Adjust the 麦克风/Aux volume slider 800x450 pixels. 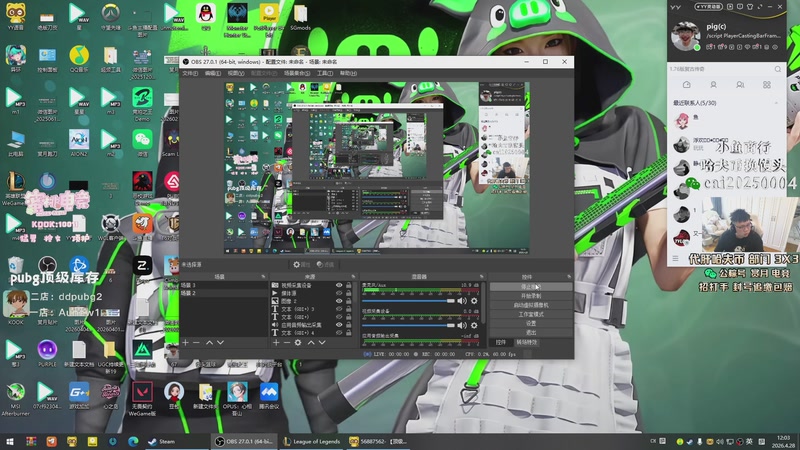(x=408, y=301)
